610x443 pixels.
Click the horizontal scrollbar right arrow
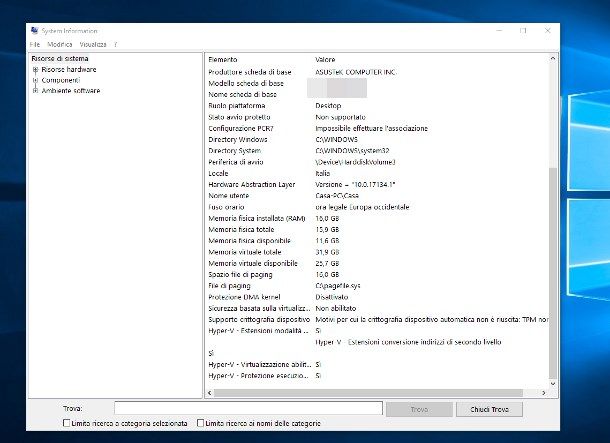(x=544, y=393)
